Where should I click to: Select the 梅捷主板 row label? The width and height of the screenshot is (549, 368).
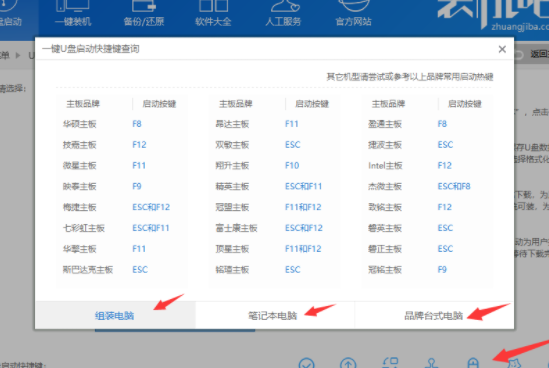click(79, 207)
